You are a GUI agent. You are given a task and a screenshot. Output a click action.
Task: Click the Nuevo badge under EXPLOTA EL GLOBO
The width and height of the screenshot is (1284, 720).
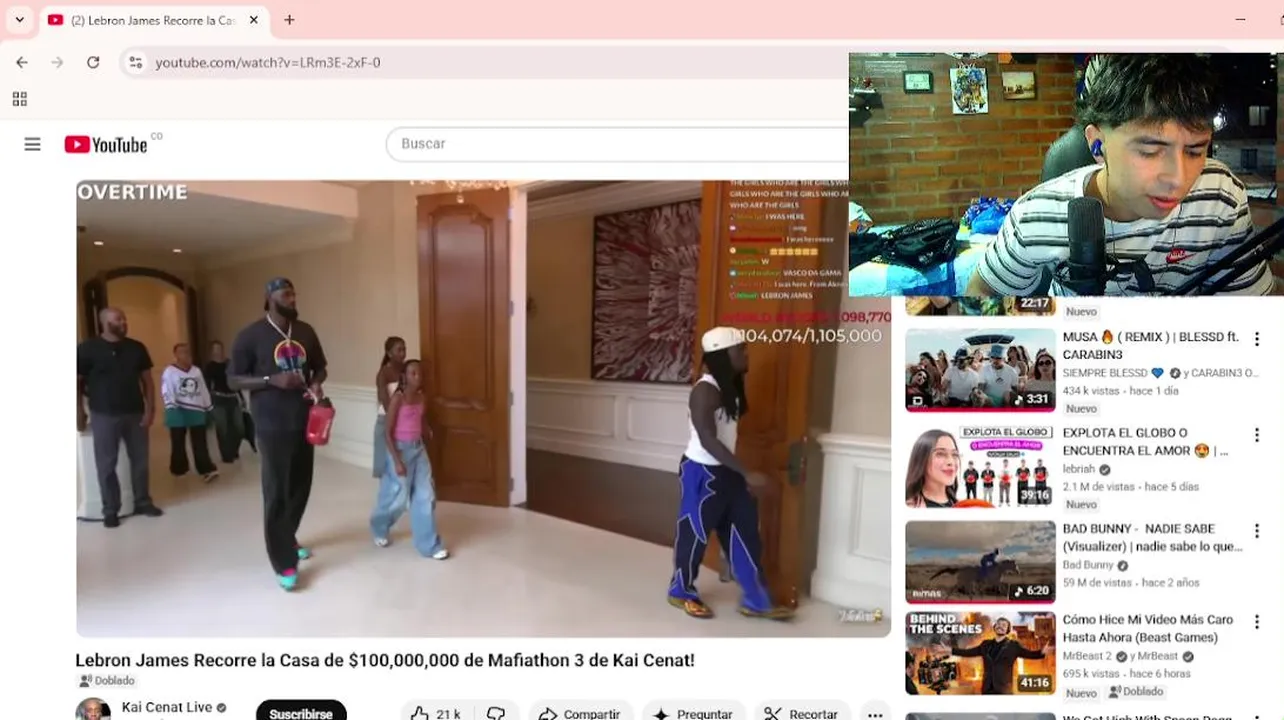pos(1081,505)
